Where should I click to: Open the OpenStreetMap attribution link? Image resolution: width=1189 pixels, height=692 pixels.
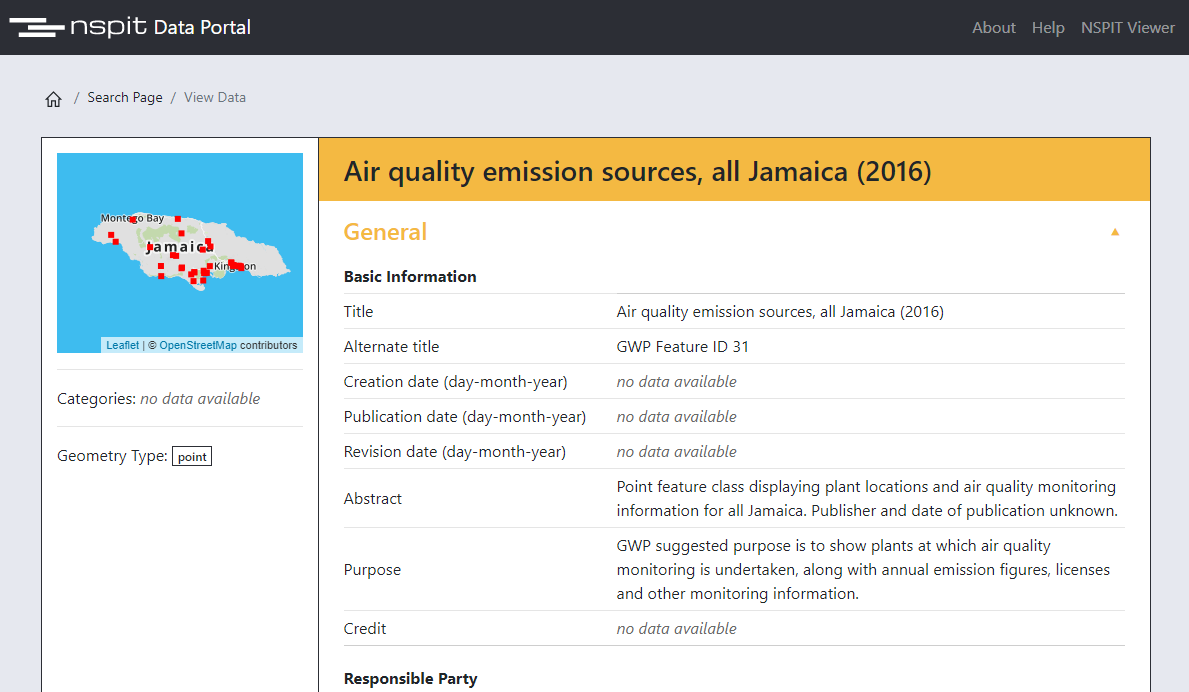(x=198, y=345)
